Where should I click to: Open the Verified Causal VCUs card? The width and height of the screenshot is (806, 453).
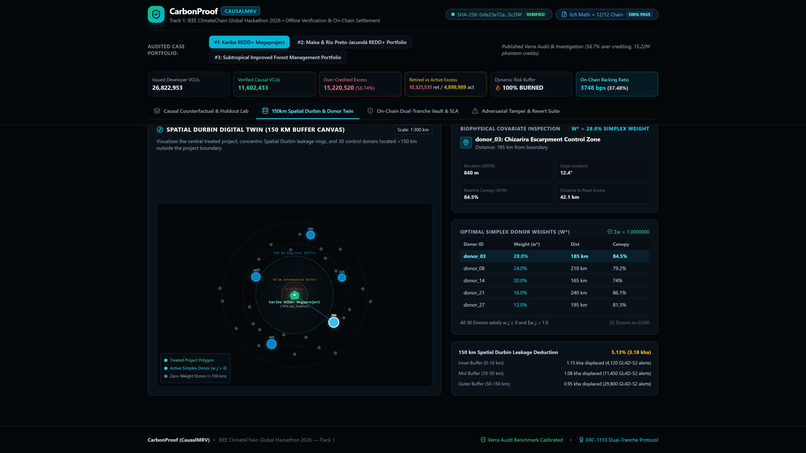coord(274,84)
